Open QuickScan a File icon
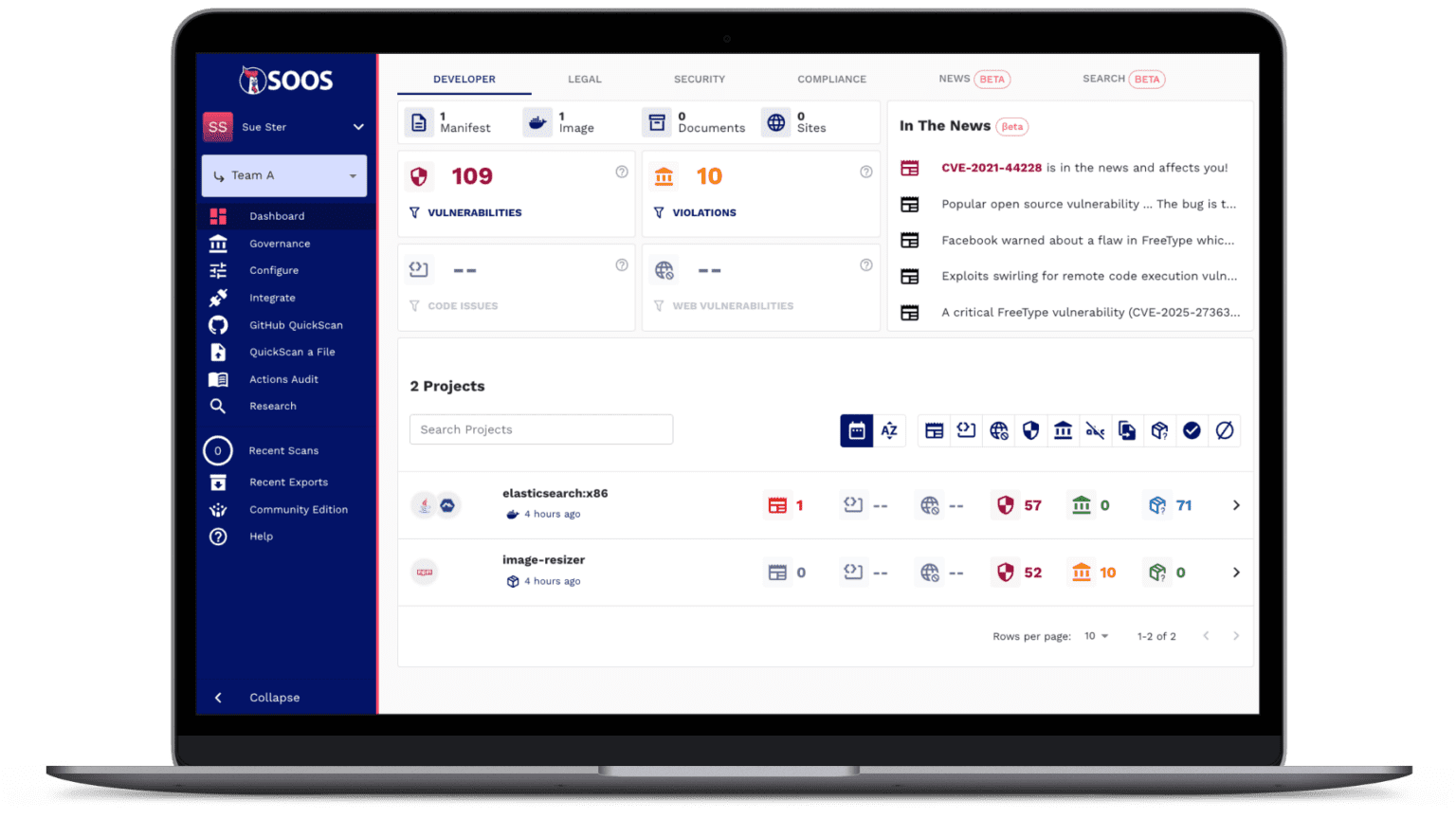Screen dimensions: 1456x819 (x=218, y=352)
